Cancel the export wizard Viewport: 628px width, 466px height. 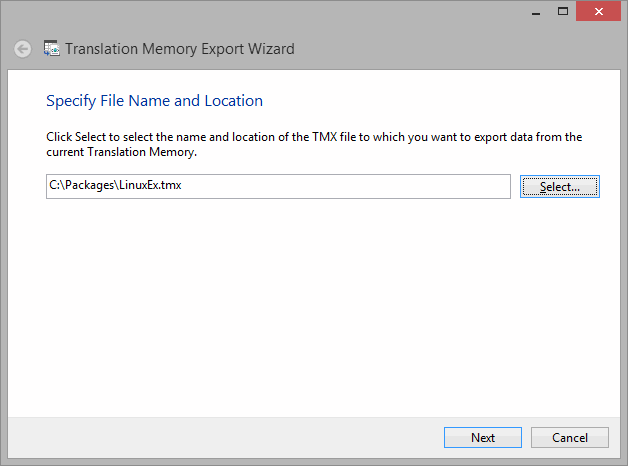[x=570, y=438]
